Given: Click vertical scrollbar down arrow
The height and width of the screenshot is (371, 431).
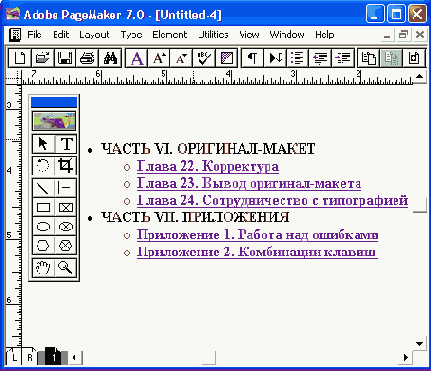Looking at the screenshot, I should [x=419, y=343].
